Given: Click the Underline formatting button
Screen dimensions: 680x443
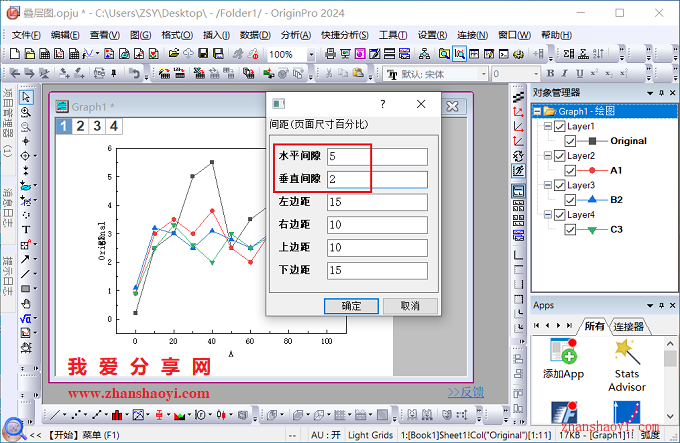Looking at the screenshot, I should point(579,74).
